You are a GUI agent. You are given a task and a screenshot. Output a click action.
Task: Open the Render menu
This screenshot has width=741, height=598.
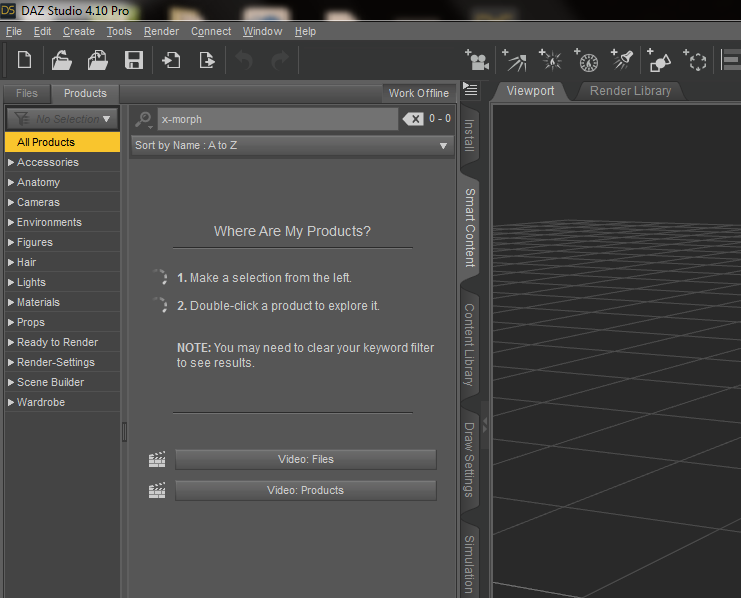point(161,31)
